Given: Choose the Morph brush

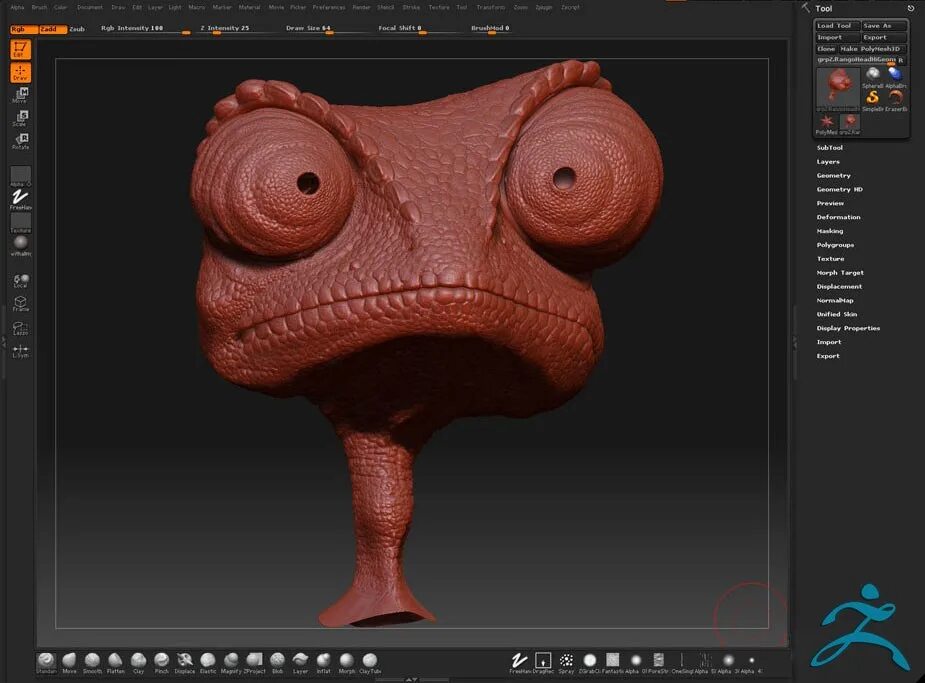Looking at the screenshot, I should [x=347, y=661].
